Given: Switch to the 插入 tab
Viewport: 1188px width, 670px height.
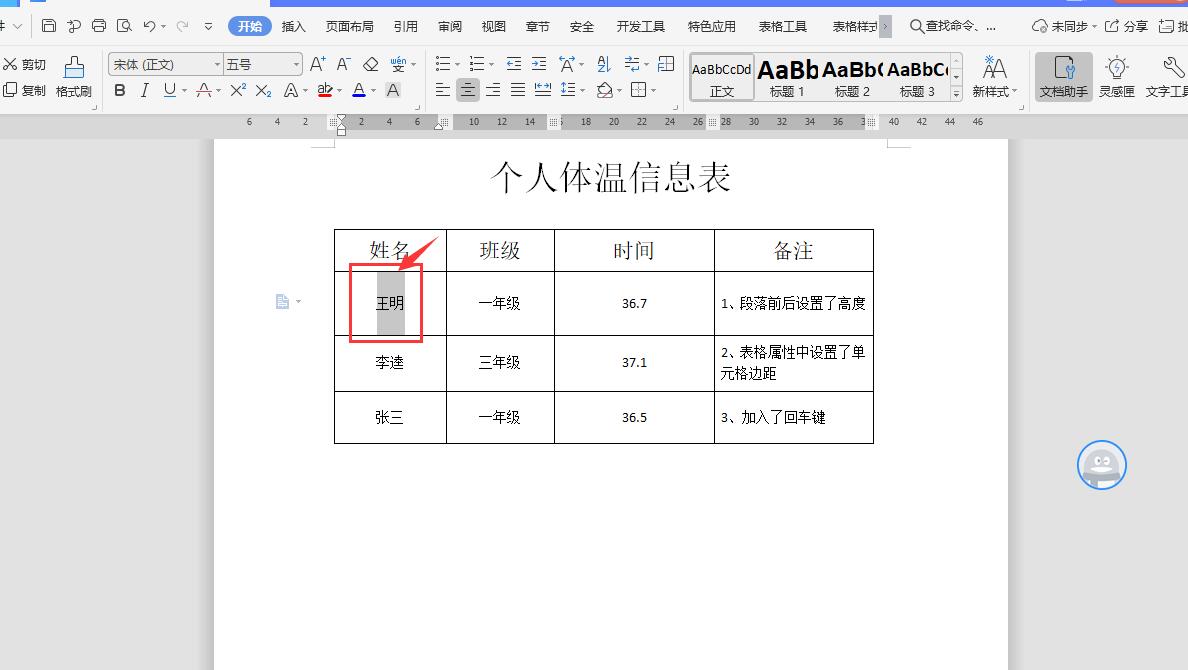Looking at the screenshot, I should (x=293, y=26).
